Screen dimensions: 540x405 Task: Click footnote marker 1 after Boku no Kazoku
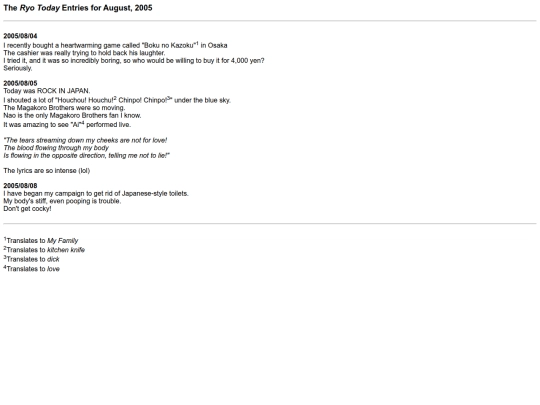click(197, 43)
